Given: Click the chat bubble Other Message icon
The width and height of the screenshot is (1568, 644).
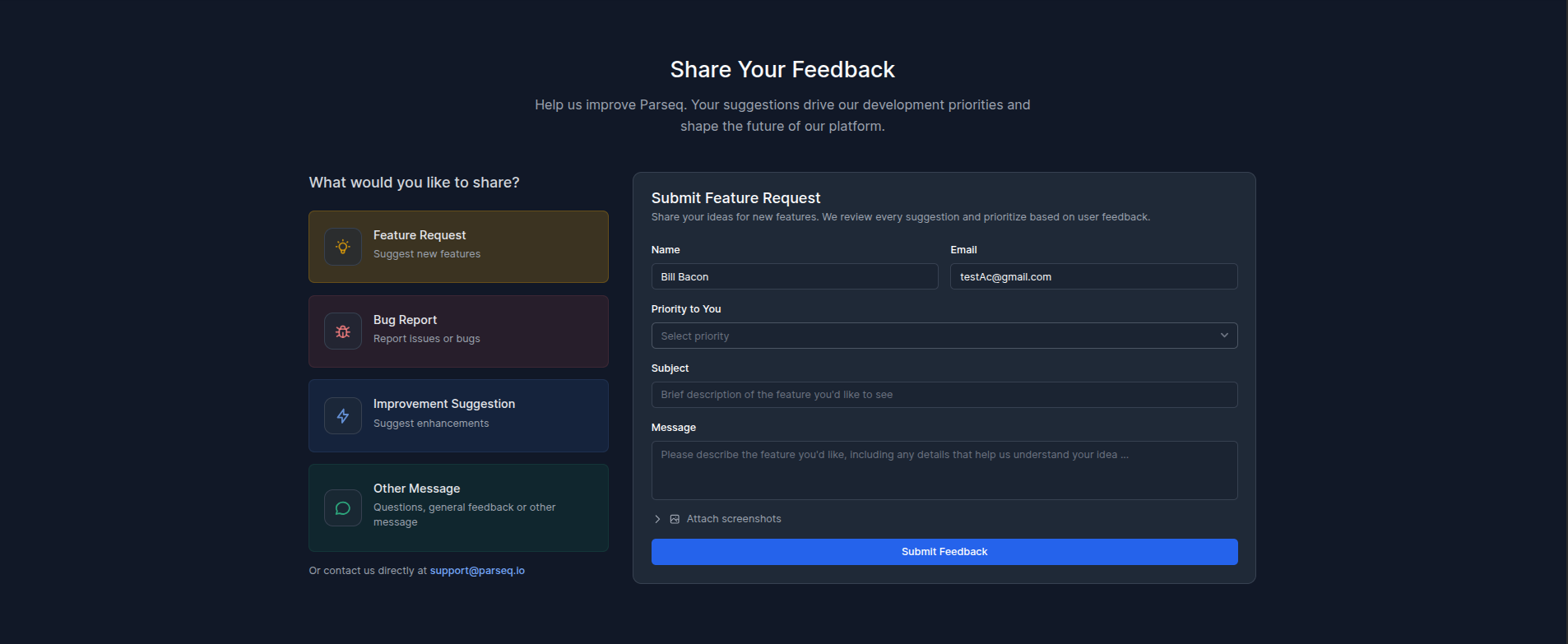Looking at the screenshot, I should (x=343, y=508).
